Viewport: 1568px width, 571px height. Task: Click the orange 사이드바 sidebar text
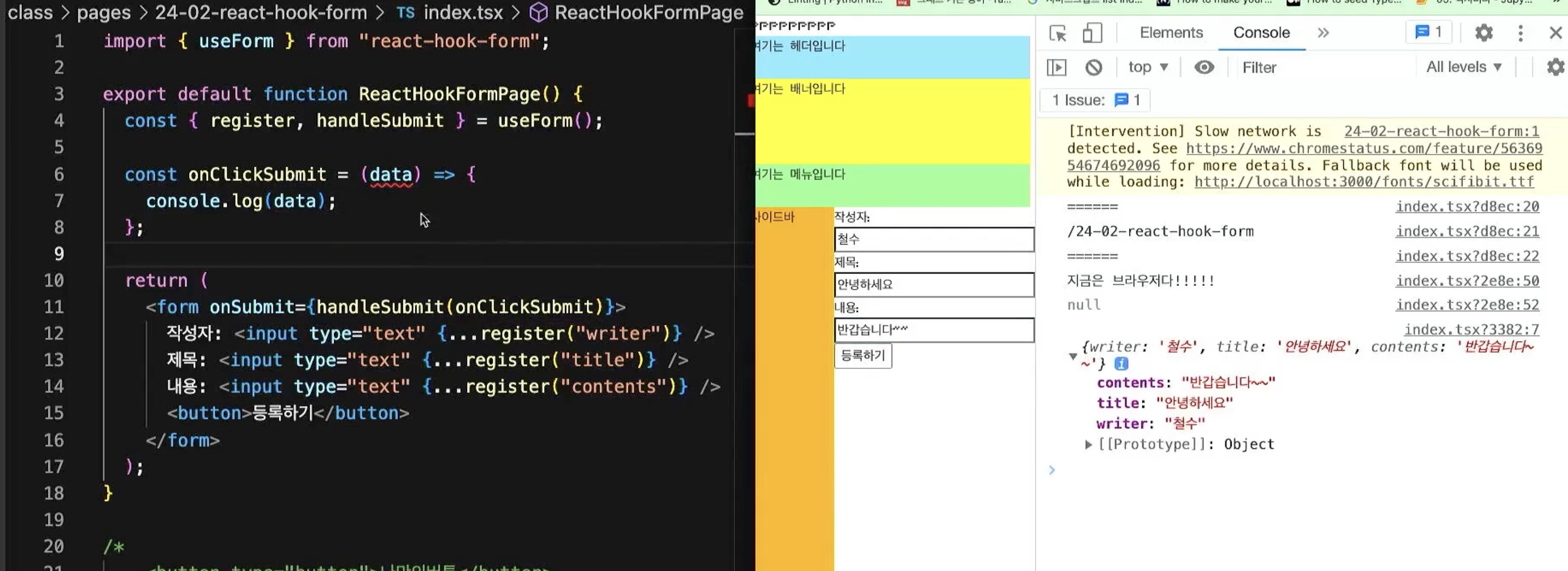point(775,217)
